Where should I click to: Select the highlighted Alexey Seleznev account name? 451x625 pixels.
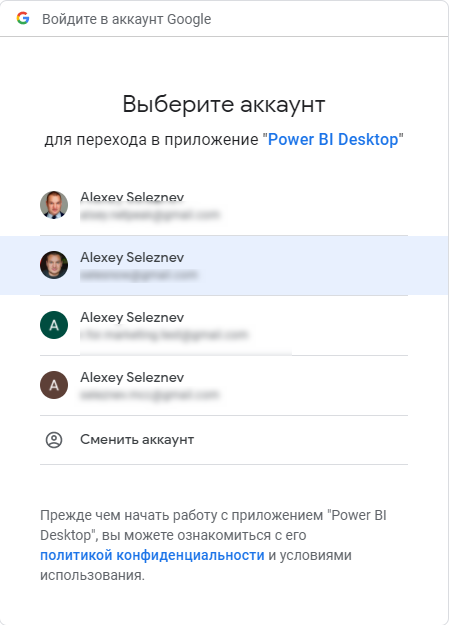coord(132,257)
